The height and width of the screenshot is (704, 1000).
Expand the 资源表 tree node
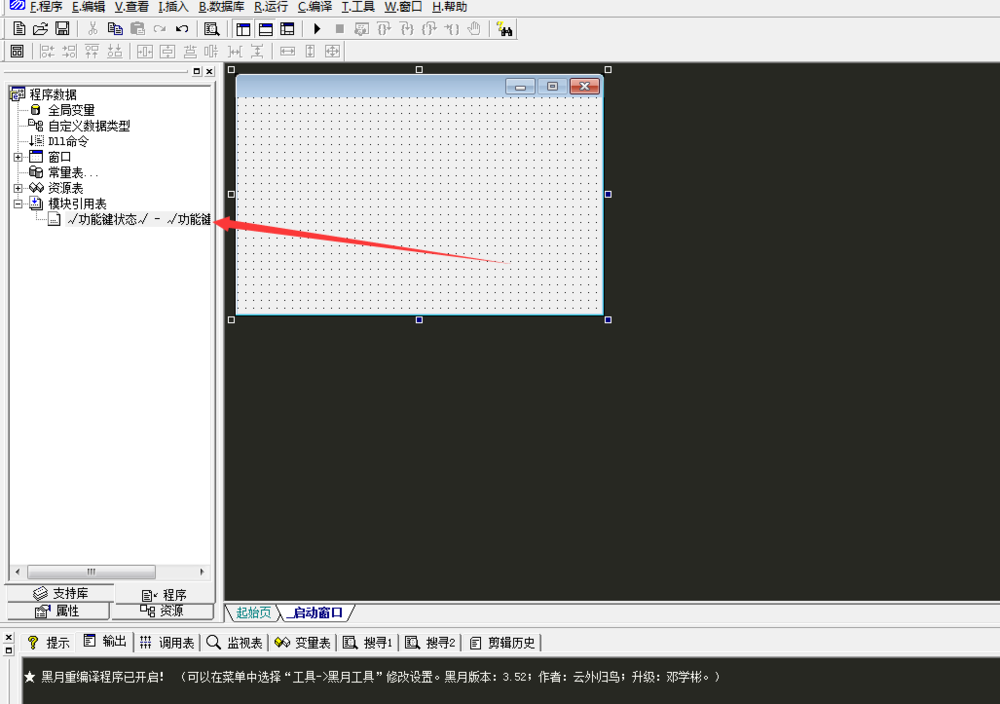pos(18,188)
